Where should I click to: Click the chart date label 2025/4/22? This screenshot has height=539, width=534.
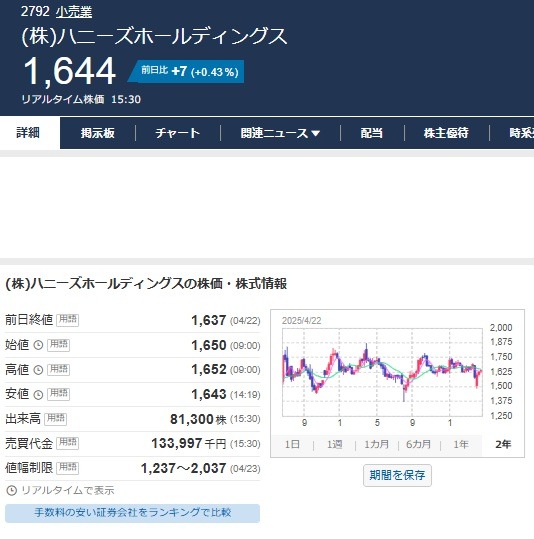302,321
